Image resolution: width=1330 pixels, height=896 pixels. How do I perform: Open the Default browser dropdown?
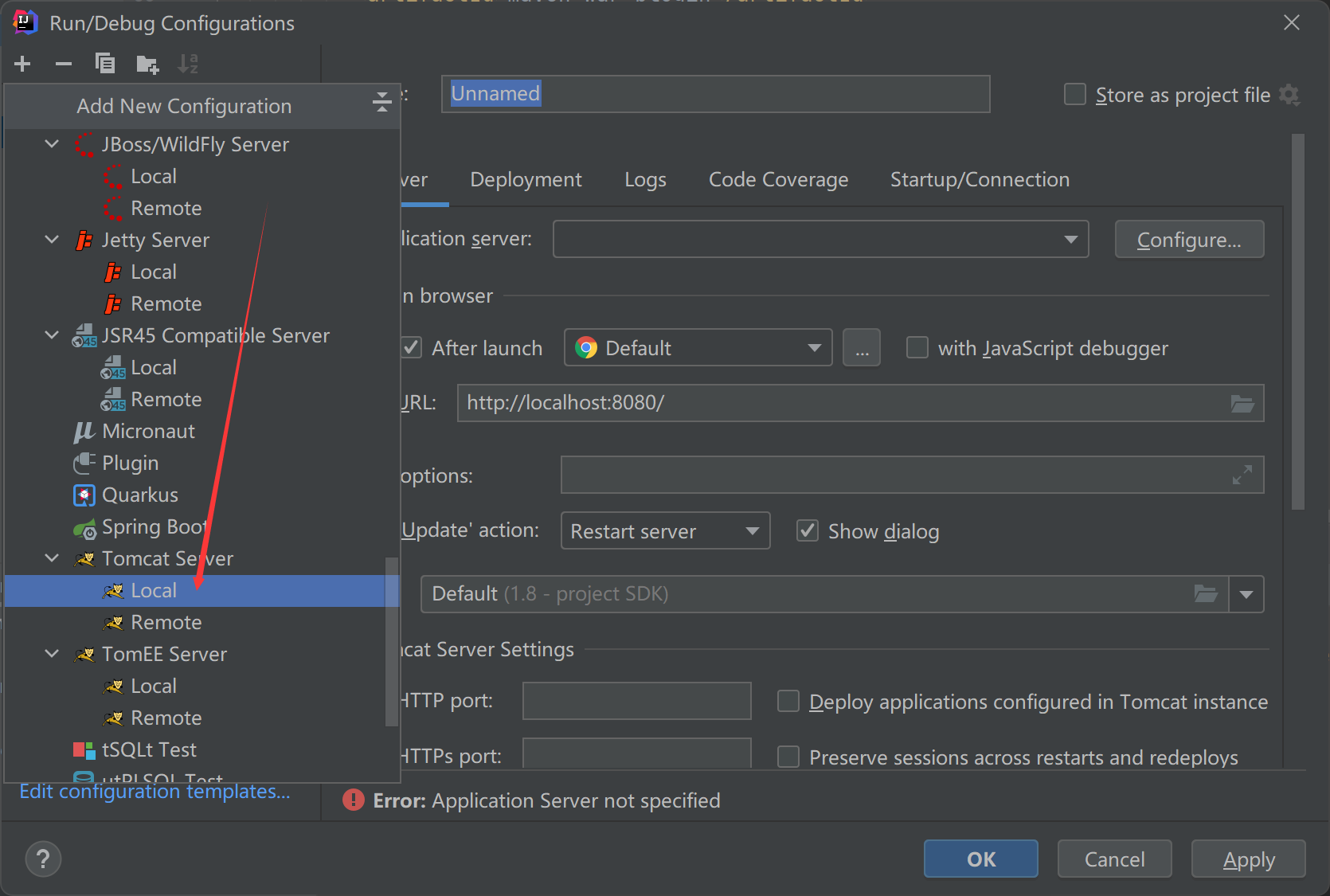pos(698,347)
